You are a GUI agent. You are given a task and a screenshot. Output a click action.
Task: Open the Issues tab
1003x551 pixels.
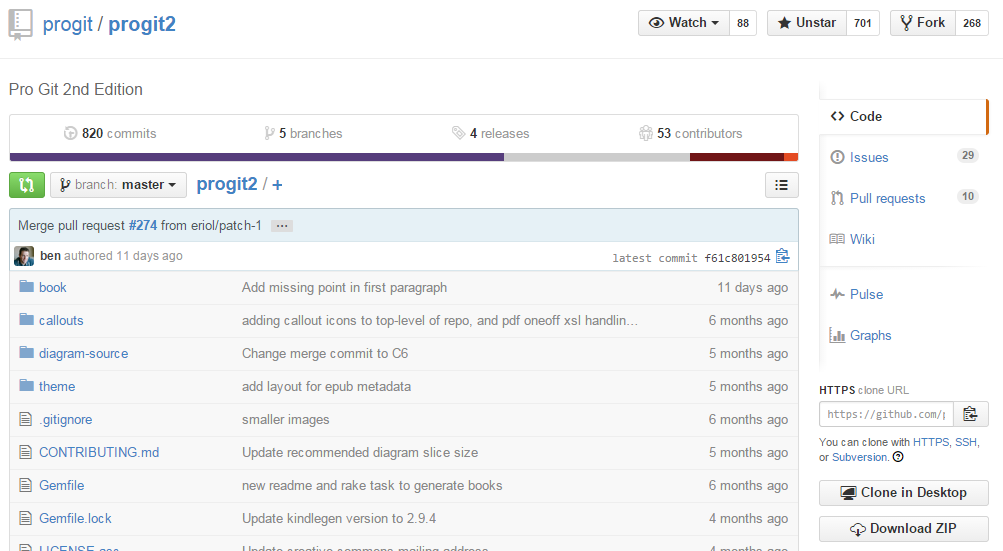(x=903, y=157)
